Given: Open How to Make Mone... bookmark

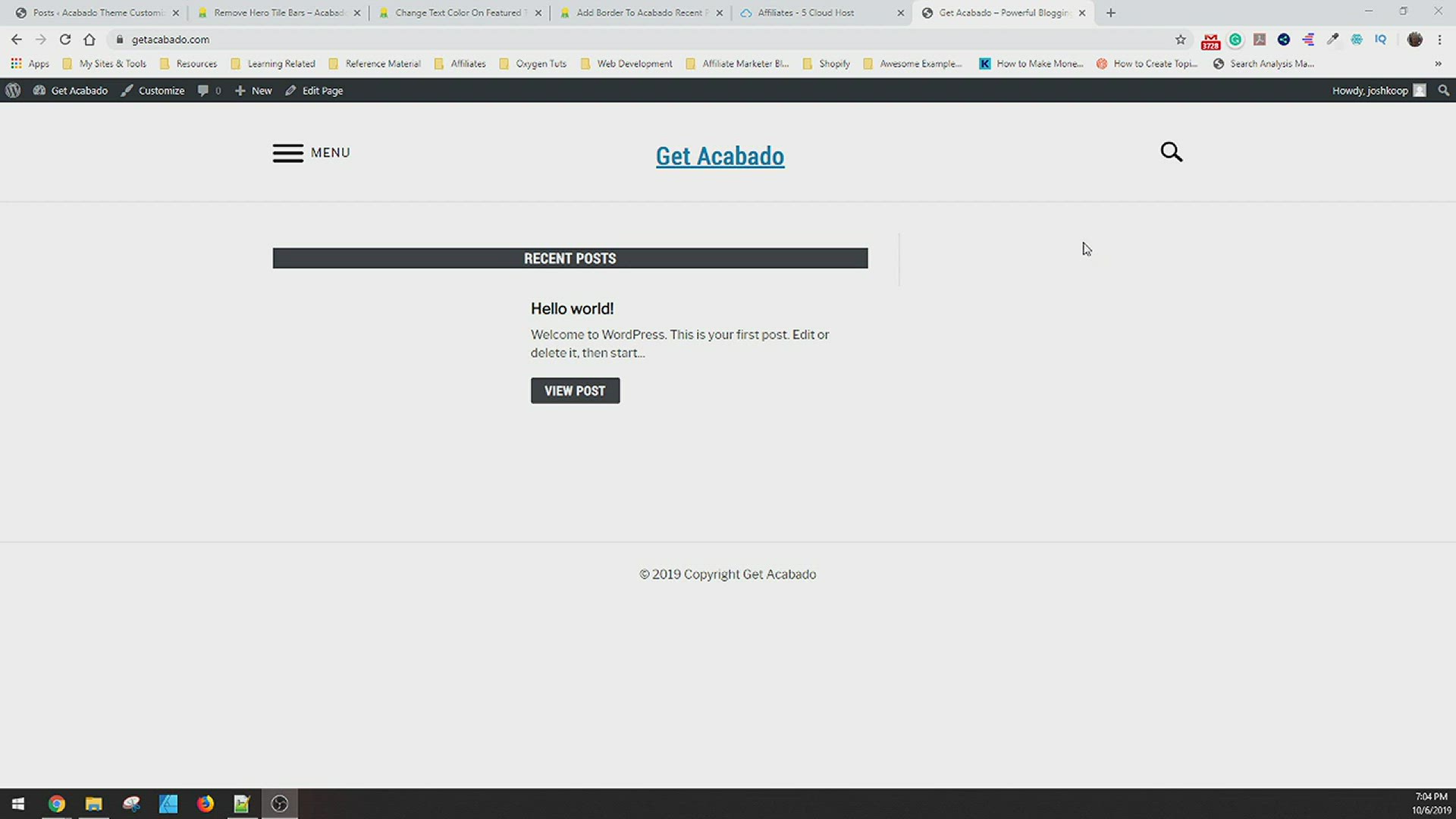Looking at the screenshot, I should (1031, 64).
